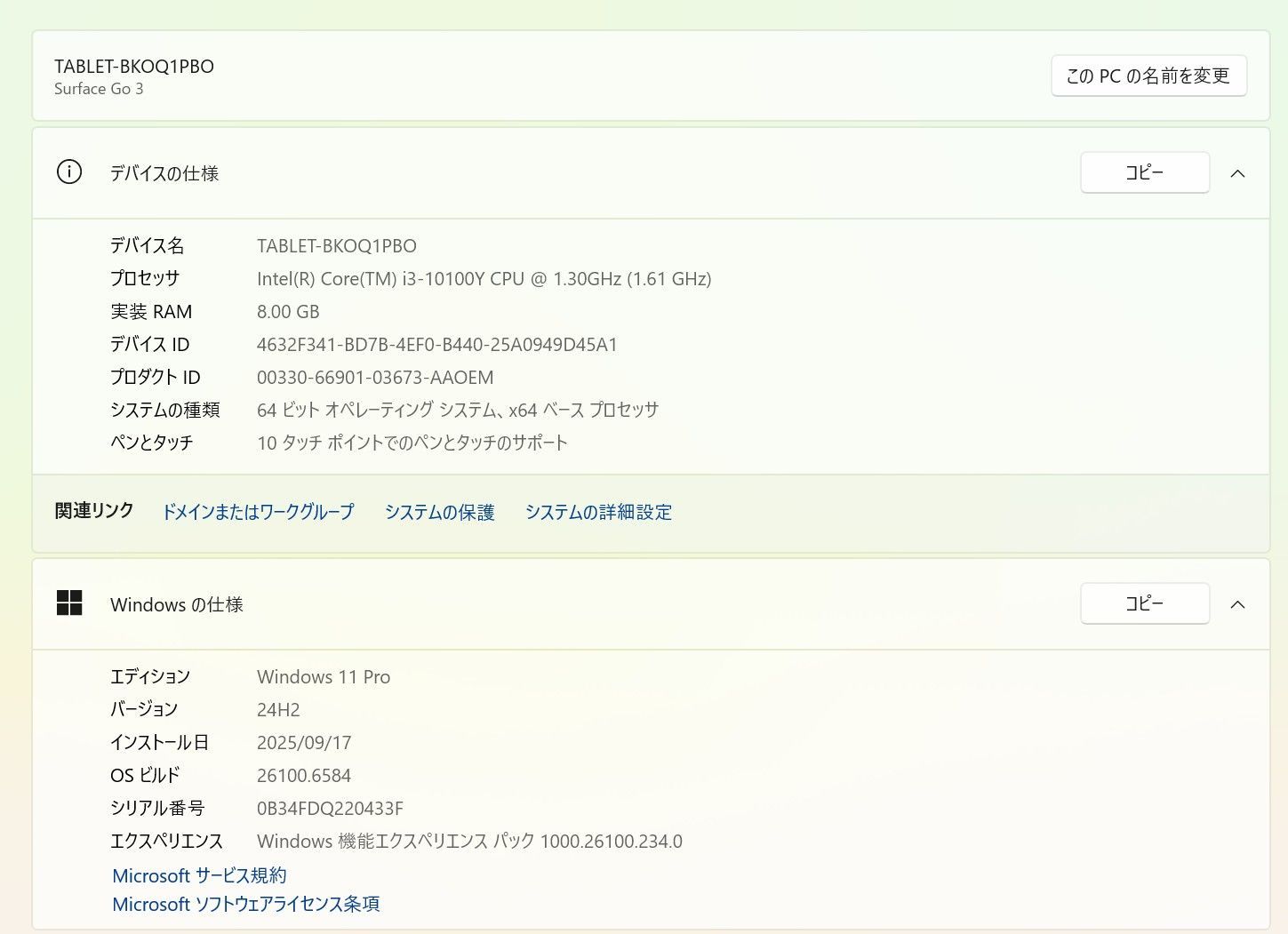
Task: Click the info icon beside デバイスの仕様
Action: pyautogui.click(x=69, y=172)
